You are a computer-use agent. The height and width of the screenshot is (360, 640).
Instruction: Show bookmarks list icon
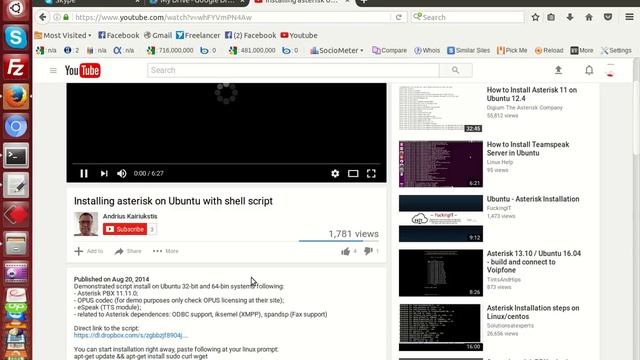551,17
